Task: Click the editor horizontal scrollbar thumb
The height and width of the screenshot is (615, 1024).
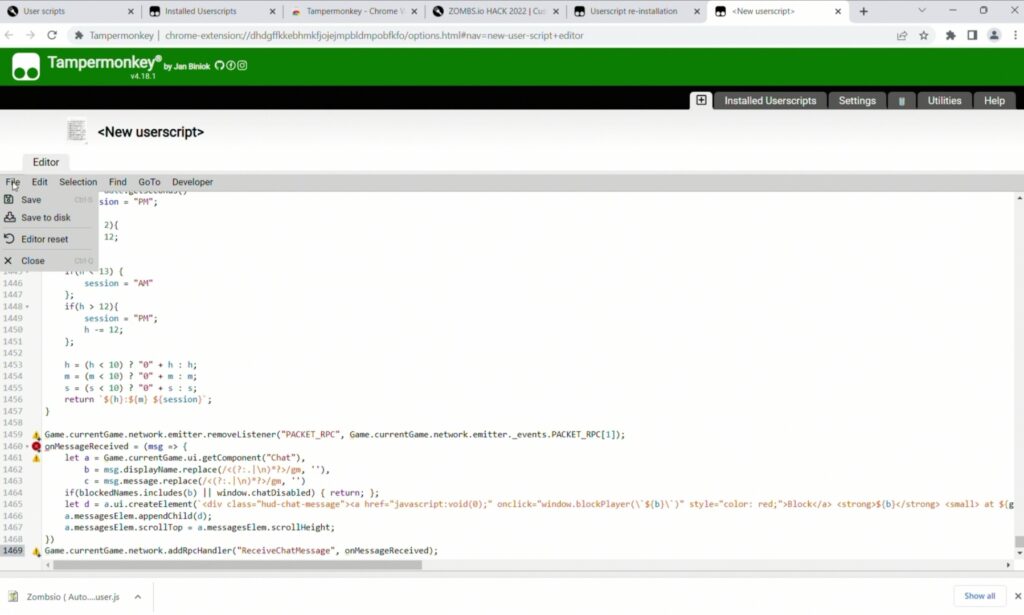Action: tap(238, 565)
